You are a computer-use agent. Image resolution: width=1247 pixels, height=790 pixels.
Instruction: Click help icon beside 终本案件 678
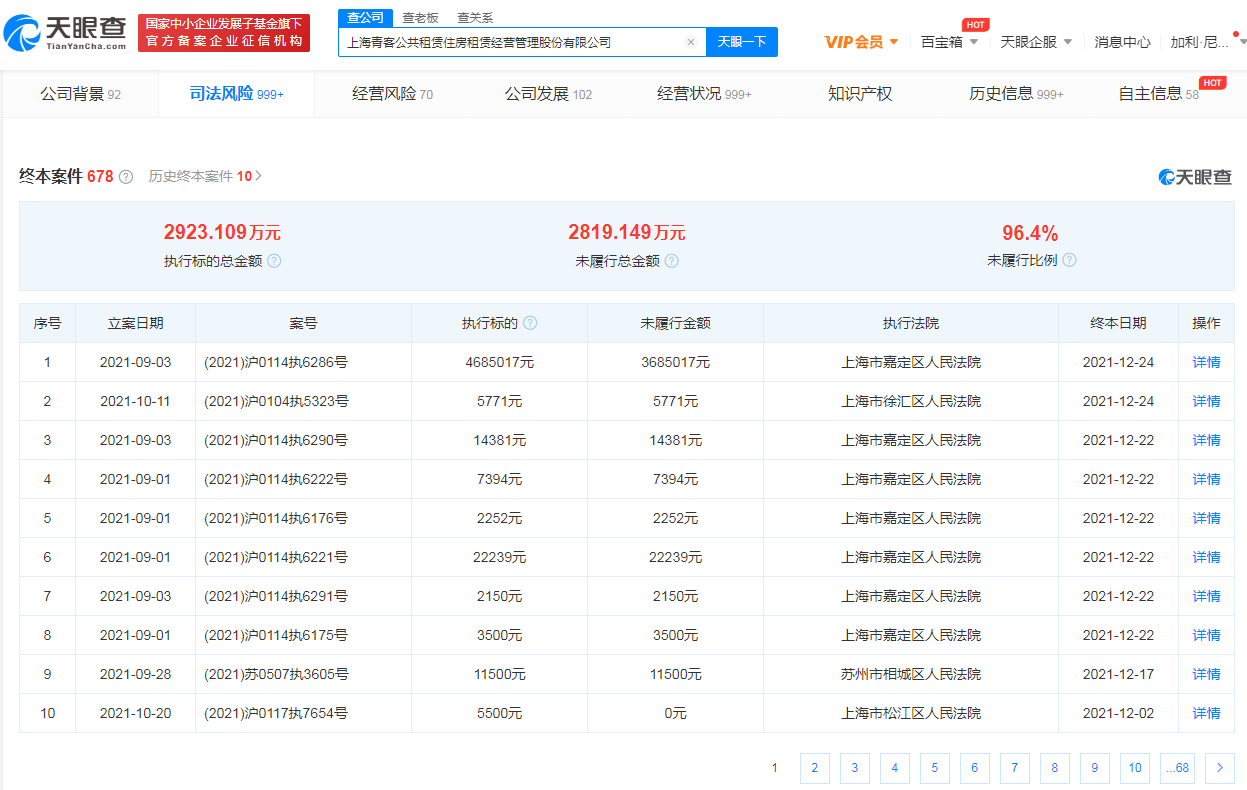126,177
